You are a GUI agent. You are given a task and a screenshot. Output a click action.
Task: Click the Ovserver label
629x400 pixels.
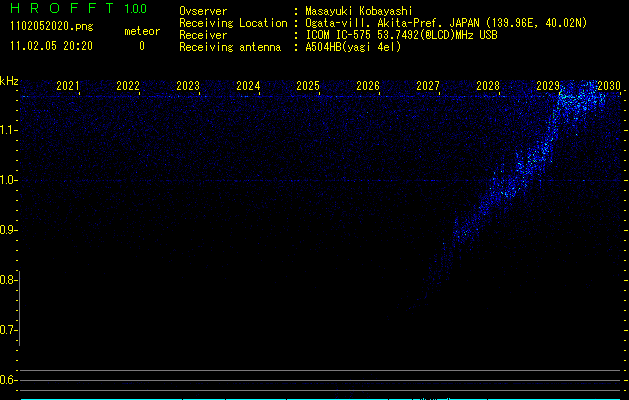click(203, 11)
